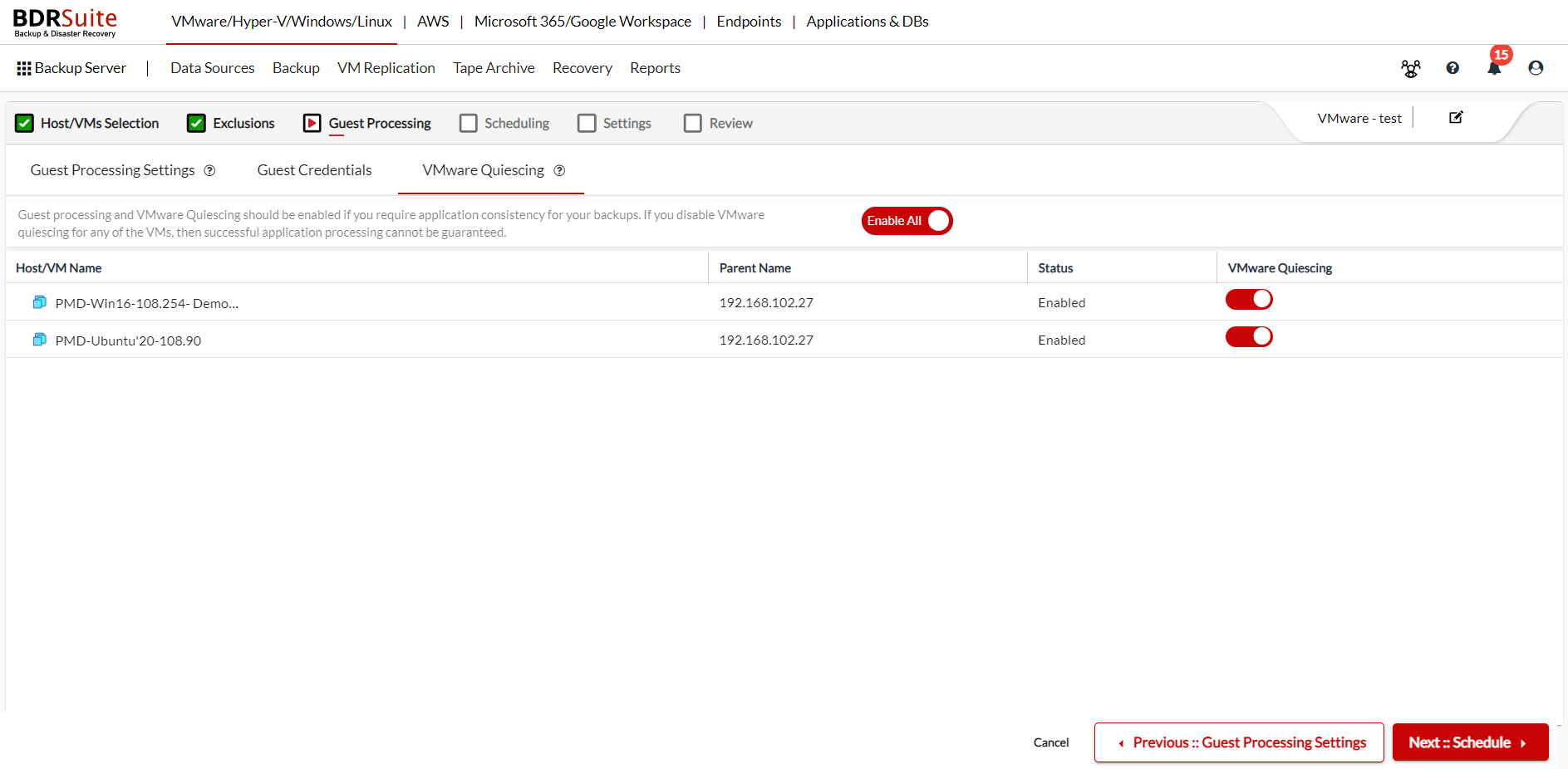Click the VMware Quiescing column header
The width and height of the screenshot is (1568, 769).
click(x=1280, y=268)
